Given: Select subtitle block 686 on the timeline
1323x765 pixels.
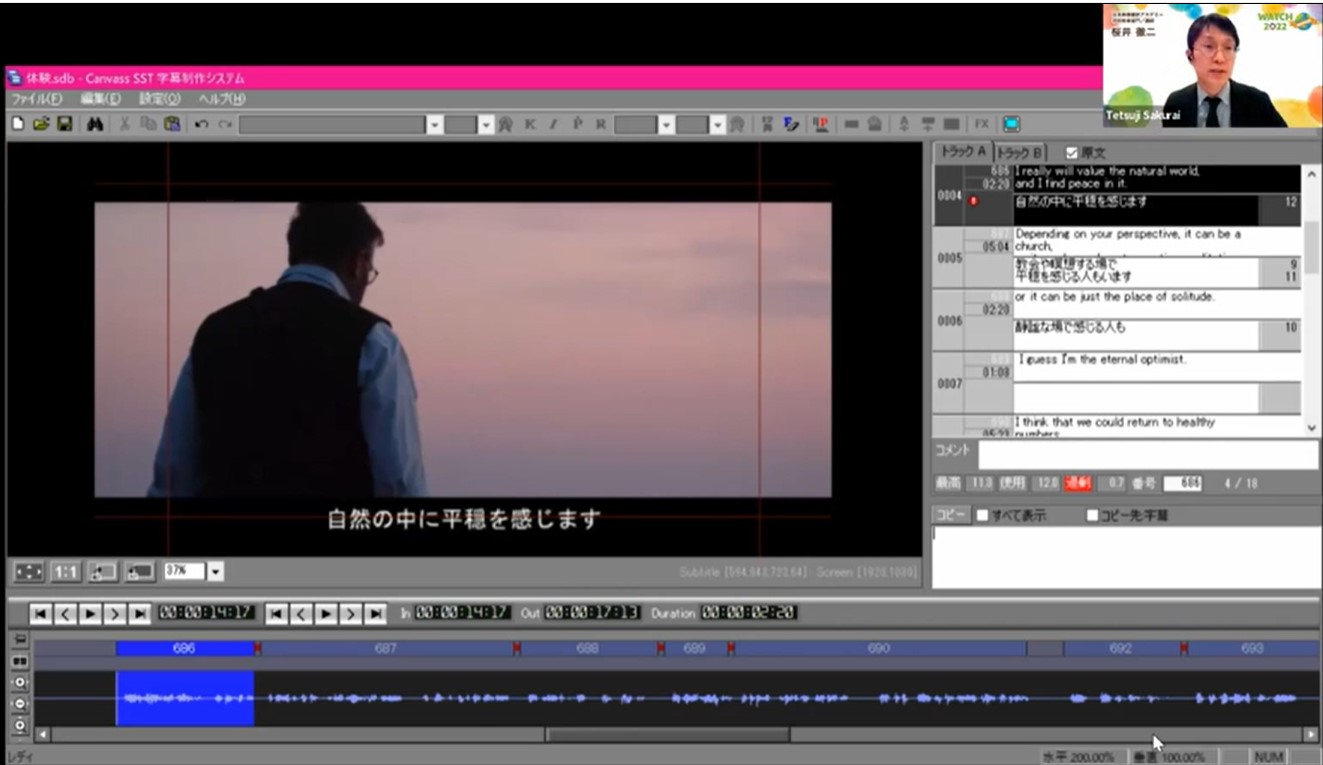Looking at the screenshot, I should [x=185, y=648].
